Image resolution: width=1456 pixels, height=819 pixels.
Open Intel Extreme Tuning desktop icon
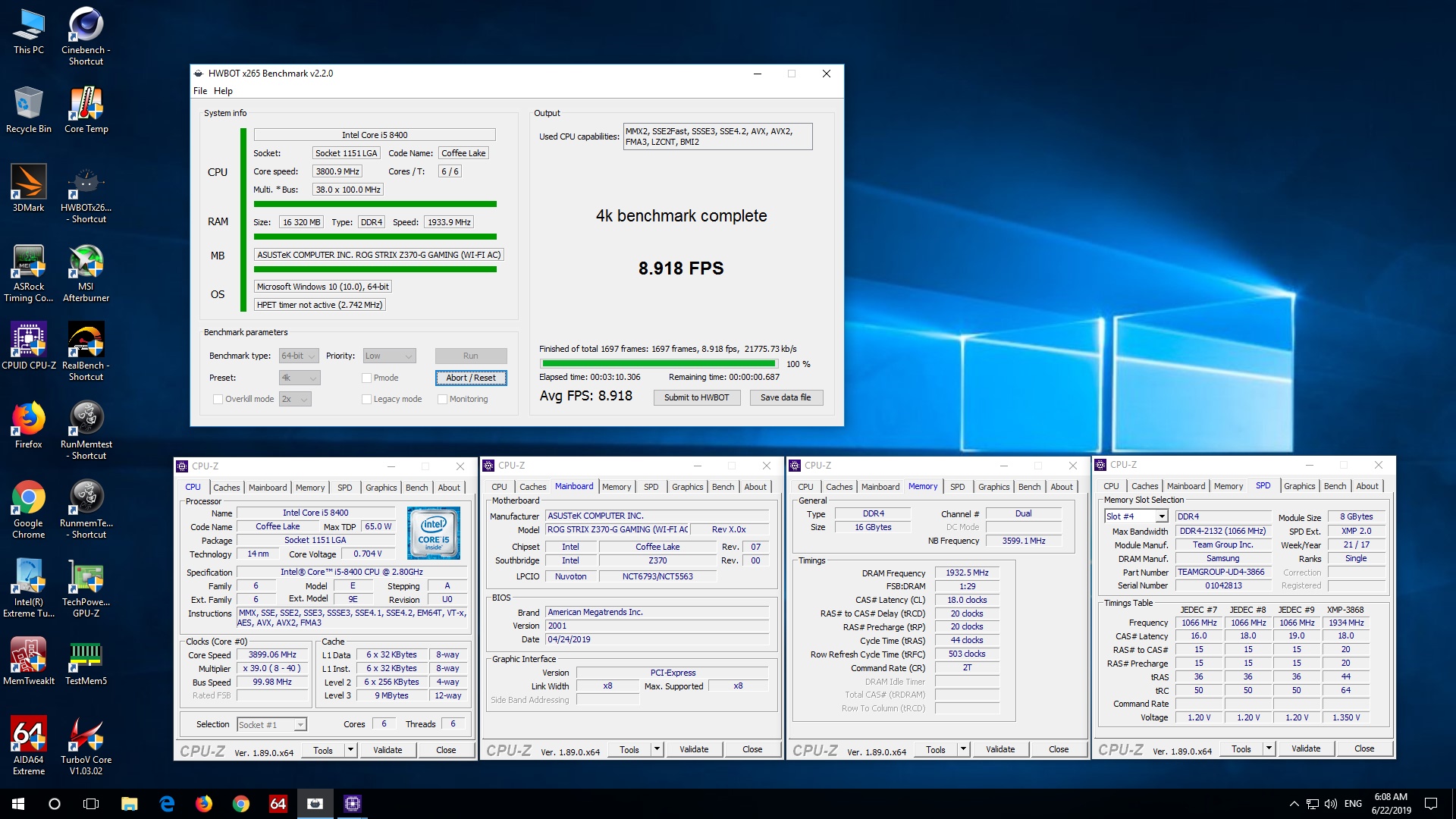tap(29, 588)
